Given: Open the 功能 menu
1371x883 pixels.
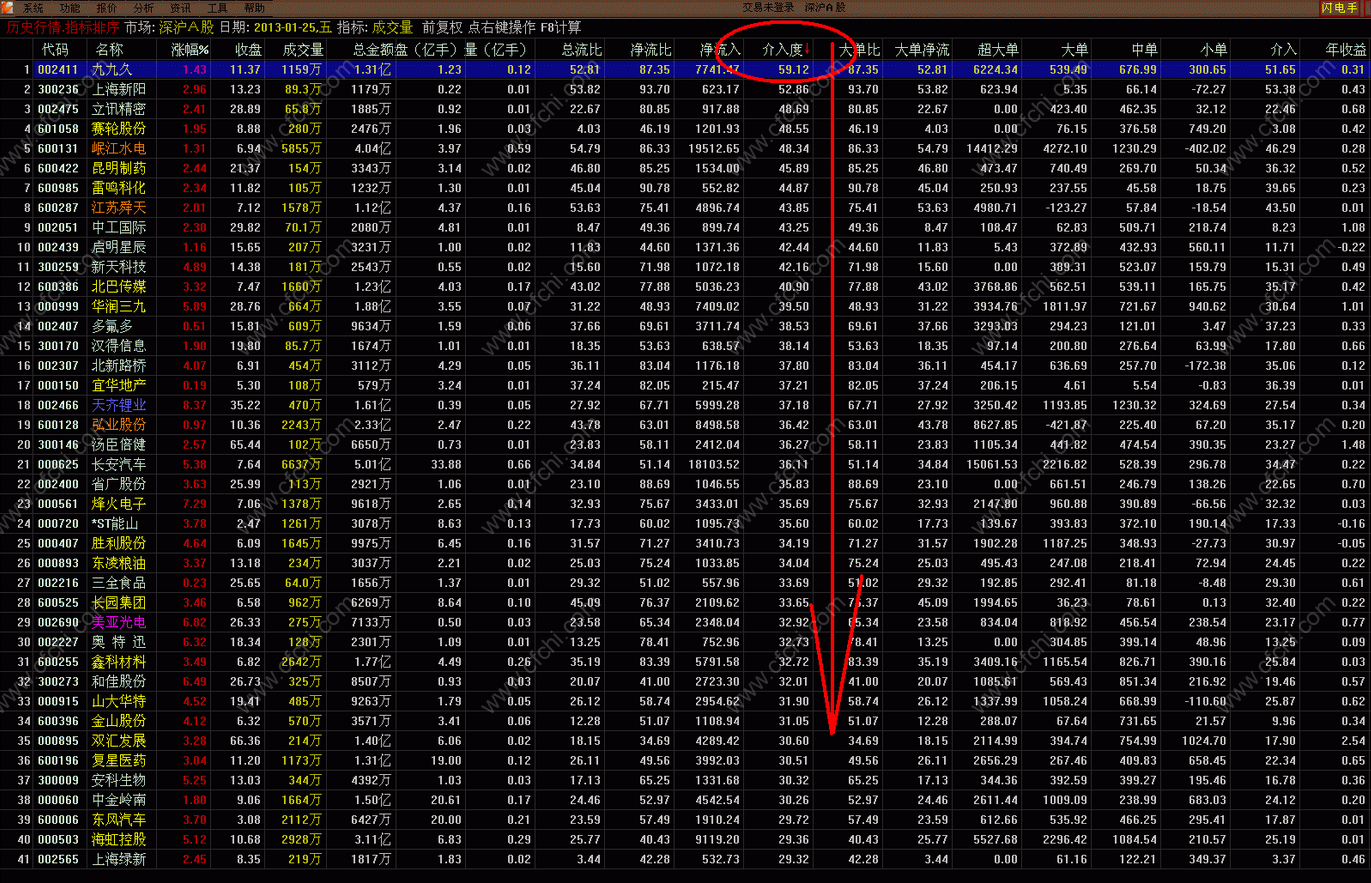Looking at the screenshot, I should click(69, 7).
